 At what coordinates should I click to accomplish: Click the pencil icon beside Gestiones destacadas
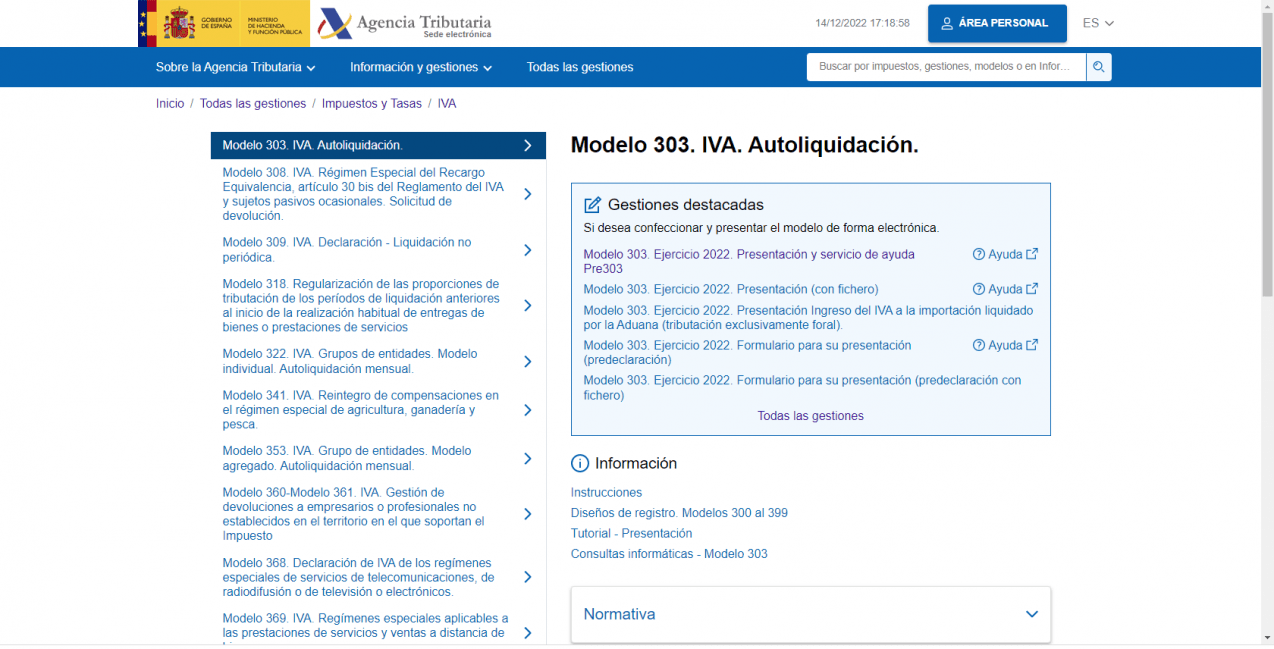[x=590, y=204]
